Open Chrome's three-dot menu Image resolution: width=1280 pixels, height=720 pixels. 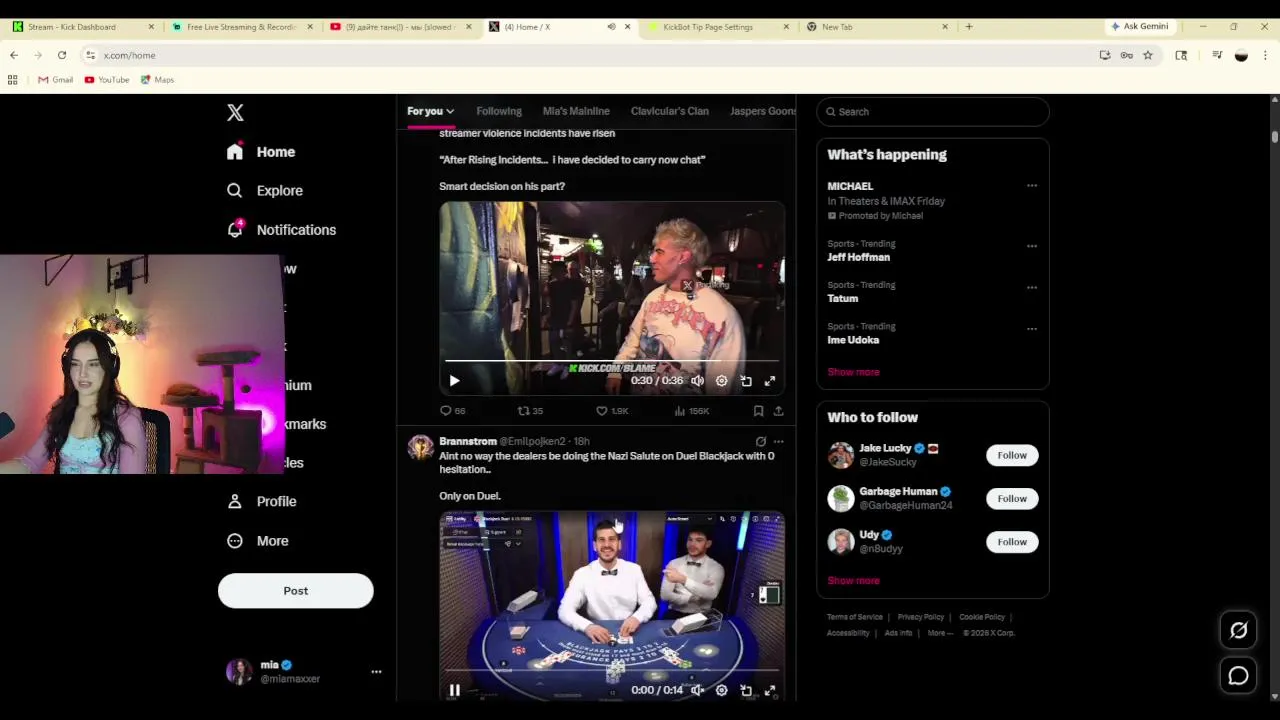(1265, 55)
